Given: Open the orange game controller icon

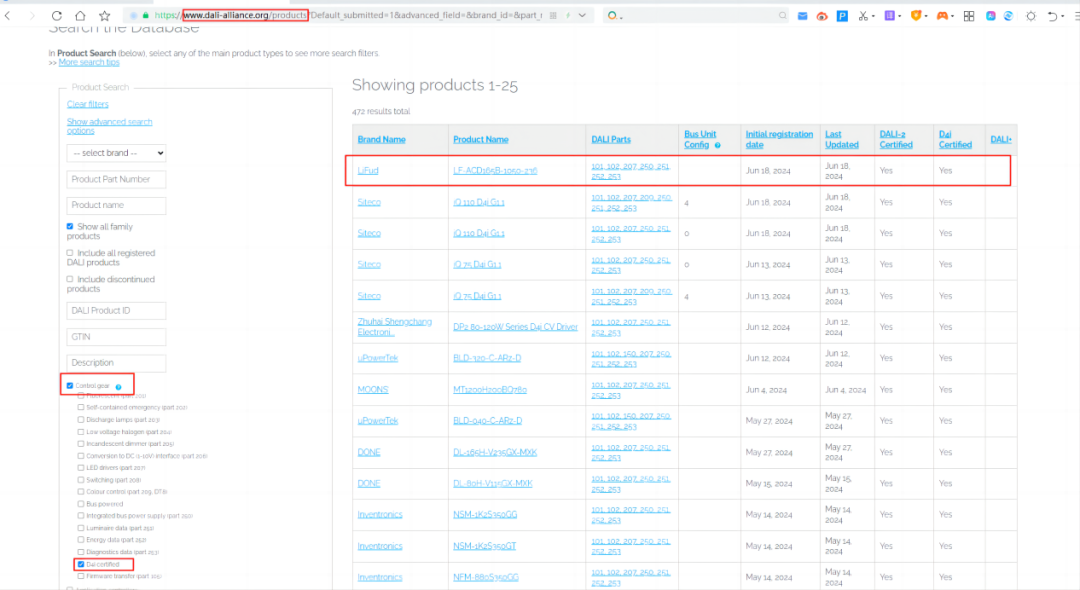Looking at the screenshot, I should point(942,16).
